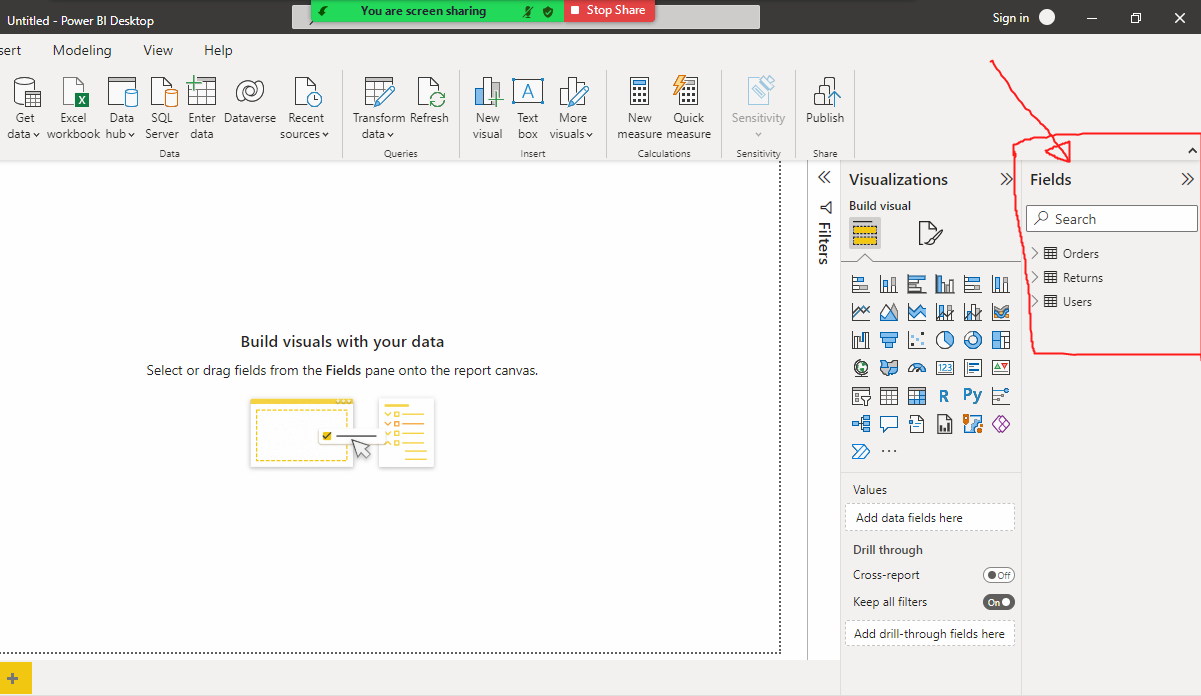Select the stacked column chart visual
The height and width of the screenshot is (696, 1201).
coord(888,285)
